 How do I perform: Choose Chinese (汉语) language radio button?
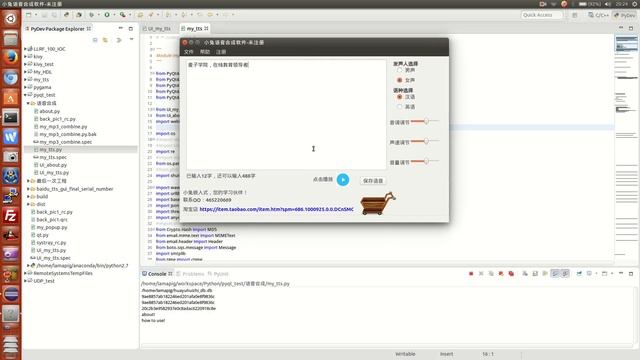pos(400,97)
